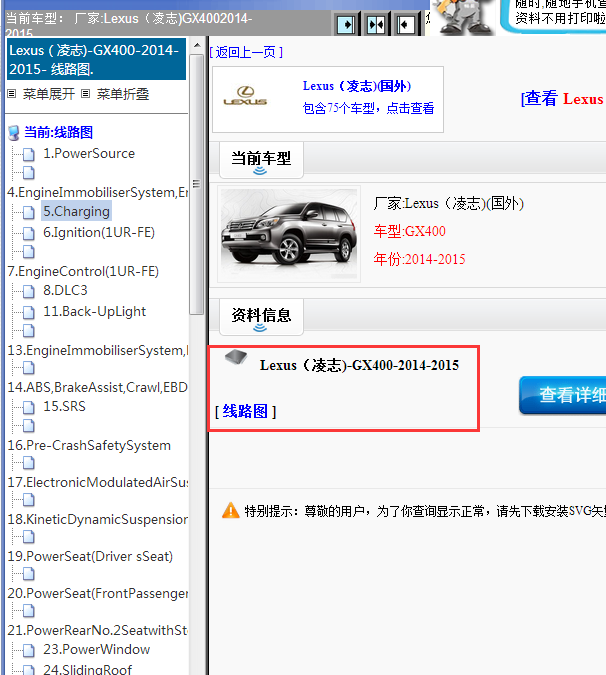Open 23.PowerWindow diagram
Screen dimensions: 606x675
click(96, 649)
